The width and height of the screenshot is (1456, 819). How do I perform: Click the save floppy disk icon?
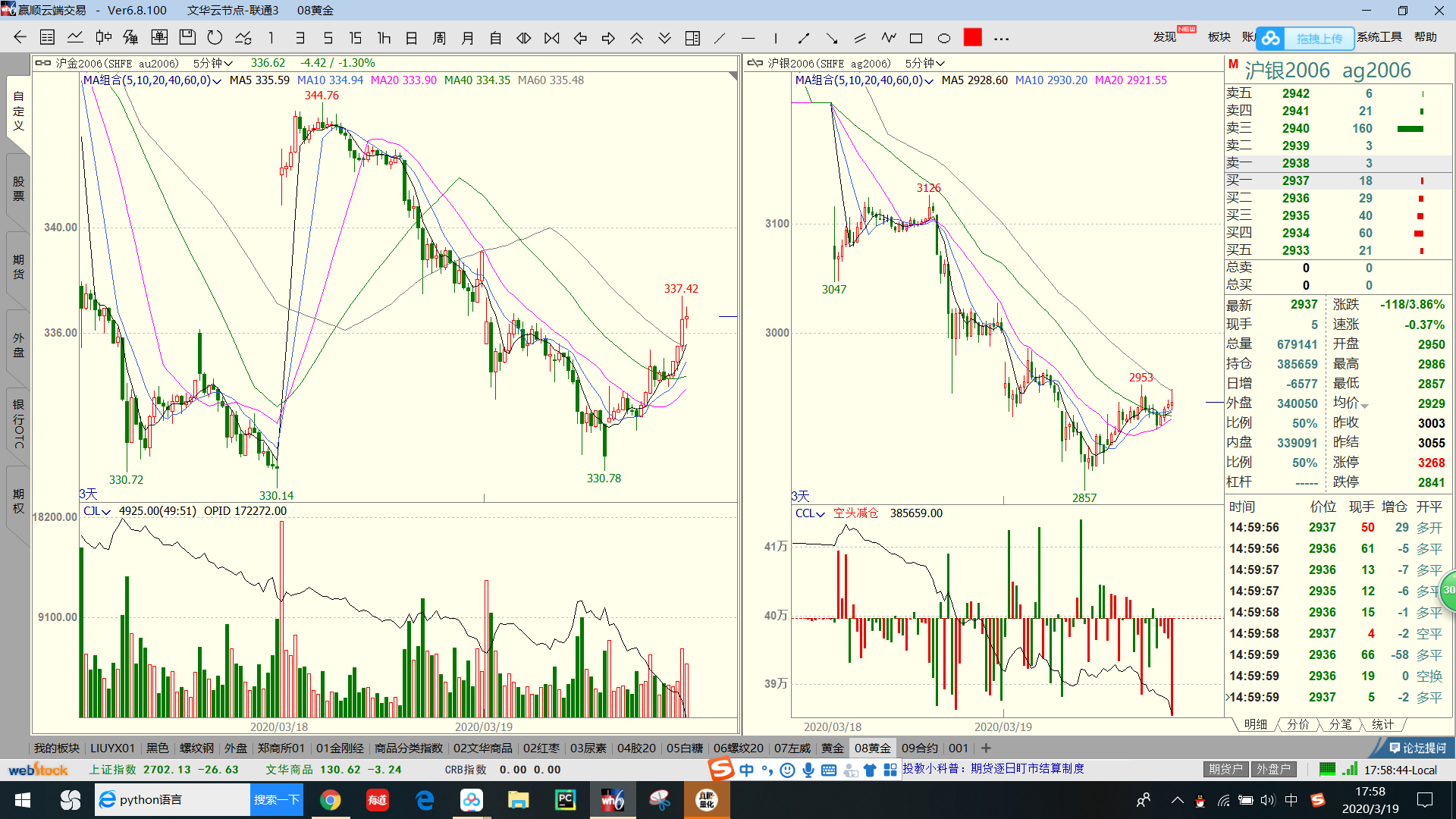(187, 38)
